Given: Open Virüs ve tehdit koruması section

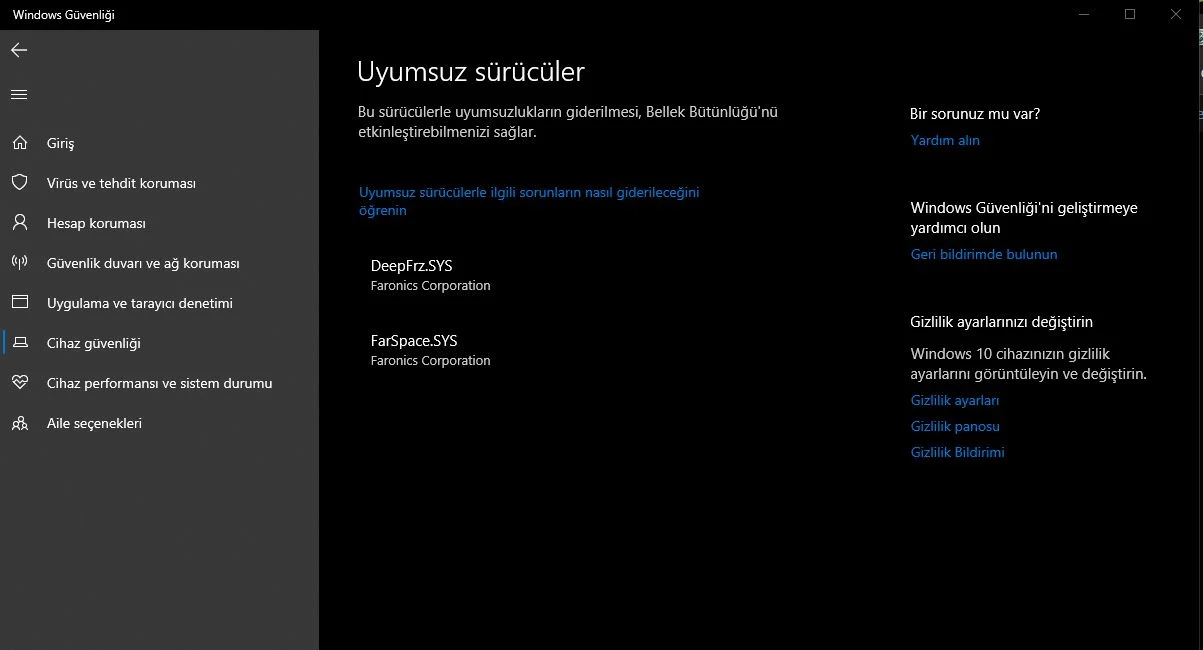Looking at the screenshot, I should coord(121,183).
